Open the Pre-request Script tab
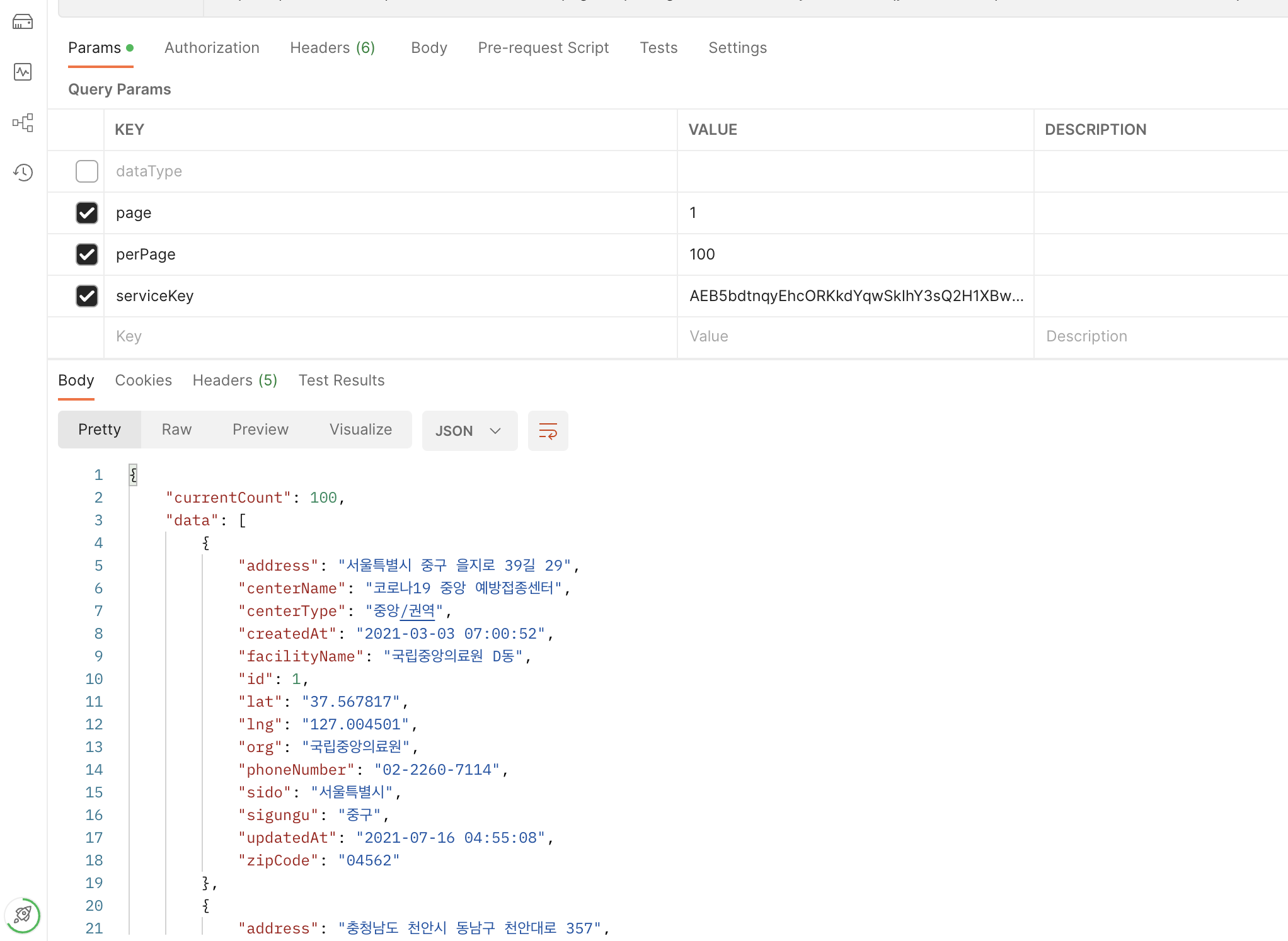 (x=543, y=48)
